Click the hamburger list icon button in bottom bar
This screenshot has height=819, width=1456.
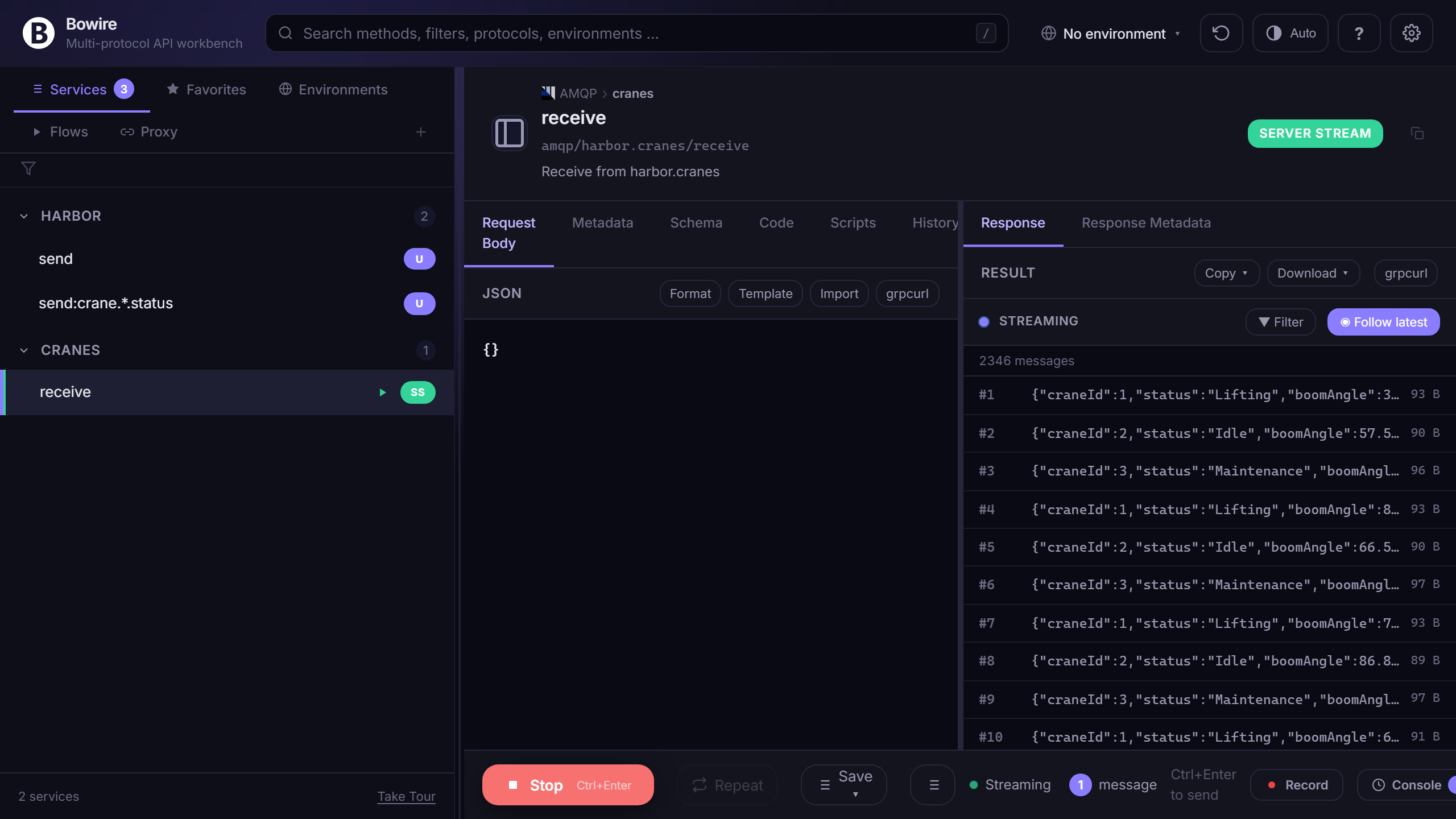tap(933, 785)
